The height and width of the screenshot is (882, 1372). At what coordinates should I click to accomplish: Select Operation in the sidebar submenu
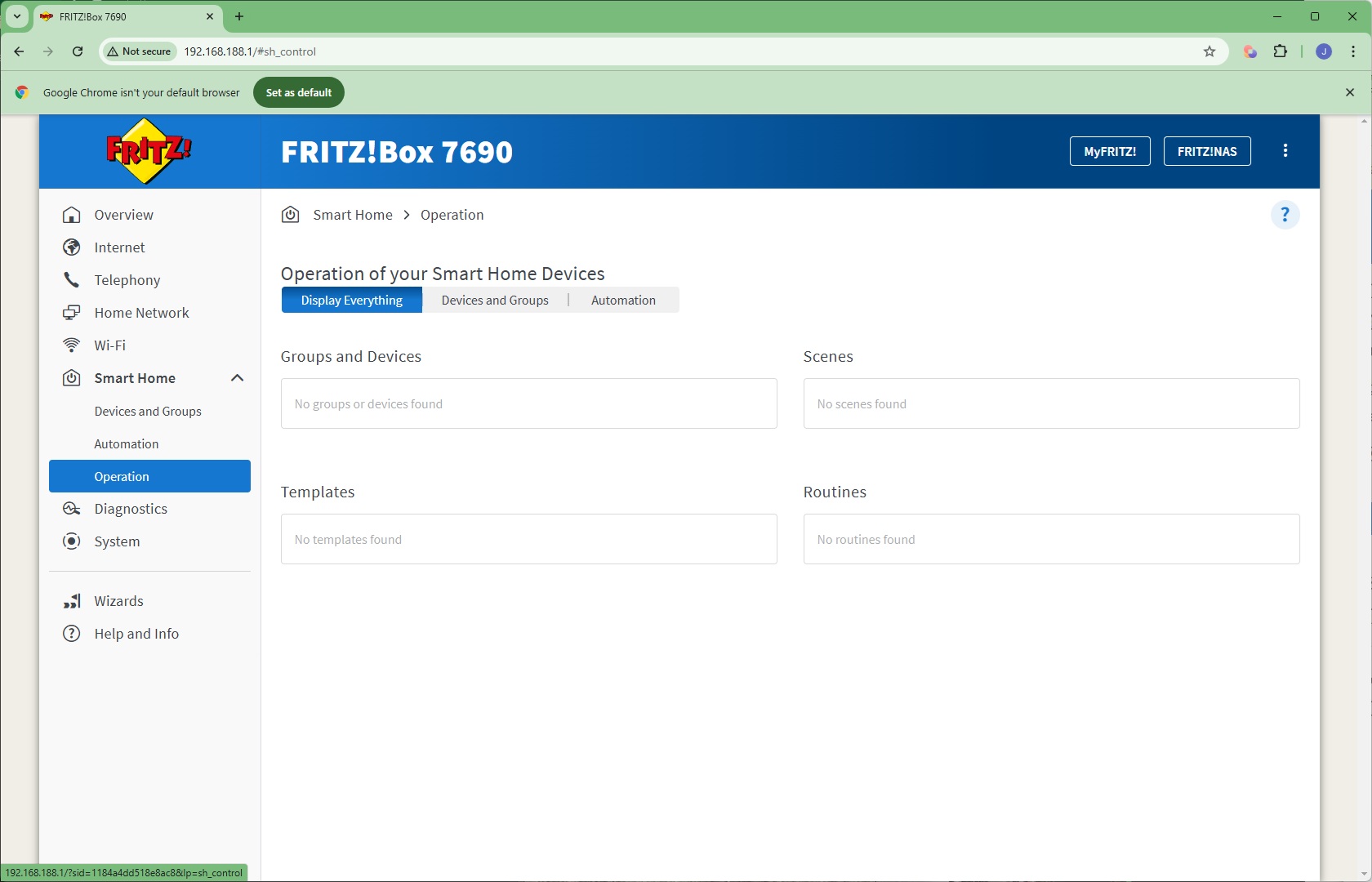pyautogui.click(x=149, y=476)
